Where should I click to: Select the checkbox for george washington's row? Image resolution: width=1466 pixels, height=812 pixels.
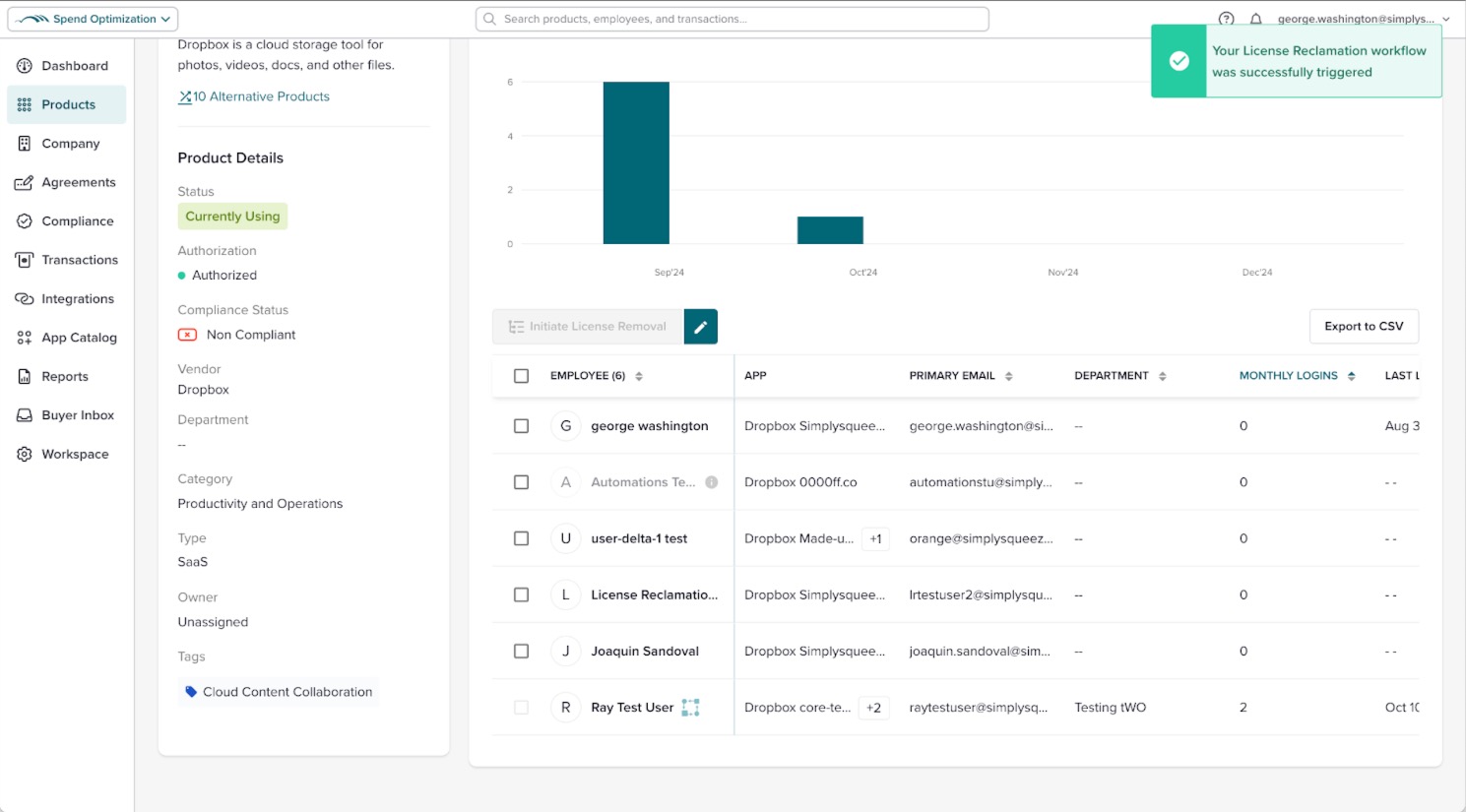(x=521, y=425)
